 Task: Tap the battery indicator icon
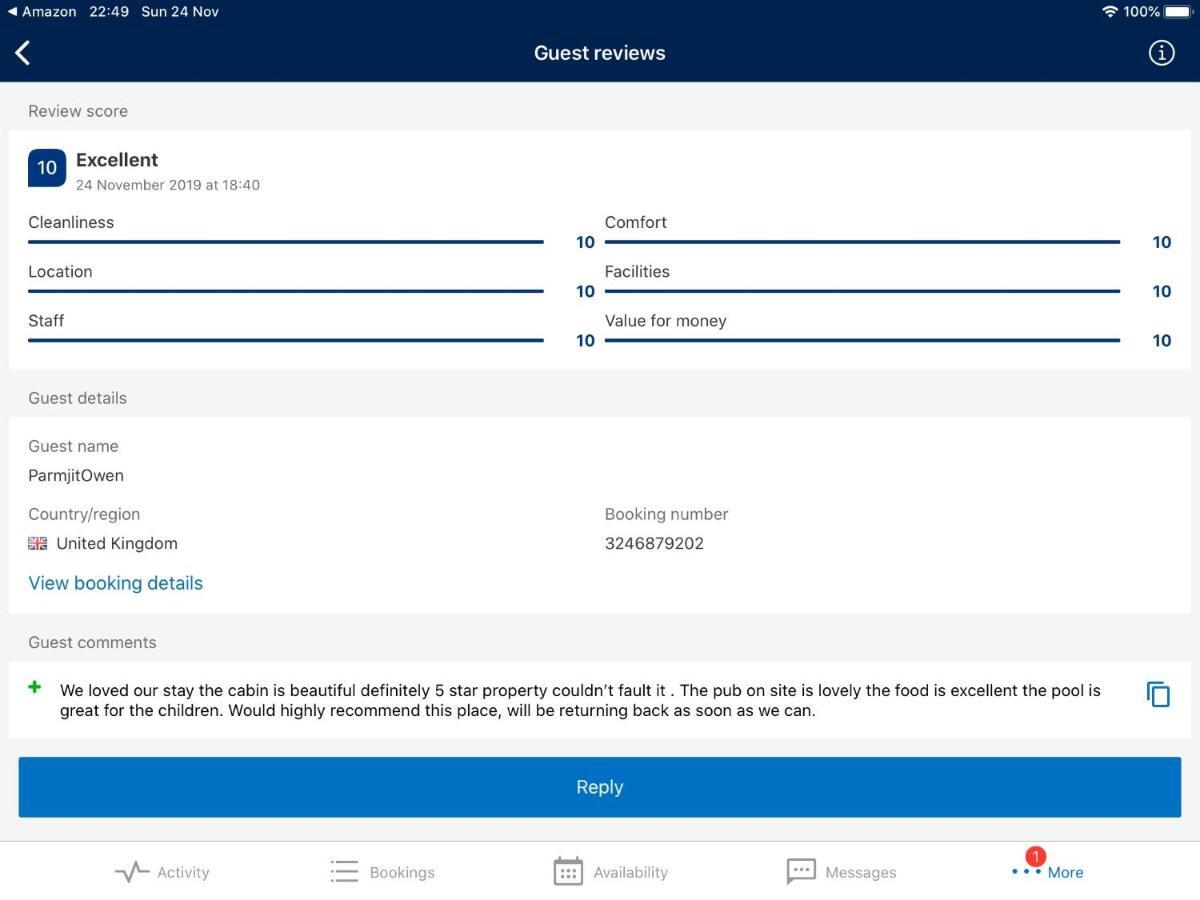tap(1178, 12)
